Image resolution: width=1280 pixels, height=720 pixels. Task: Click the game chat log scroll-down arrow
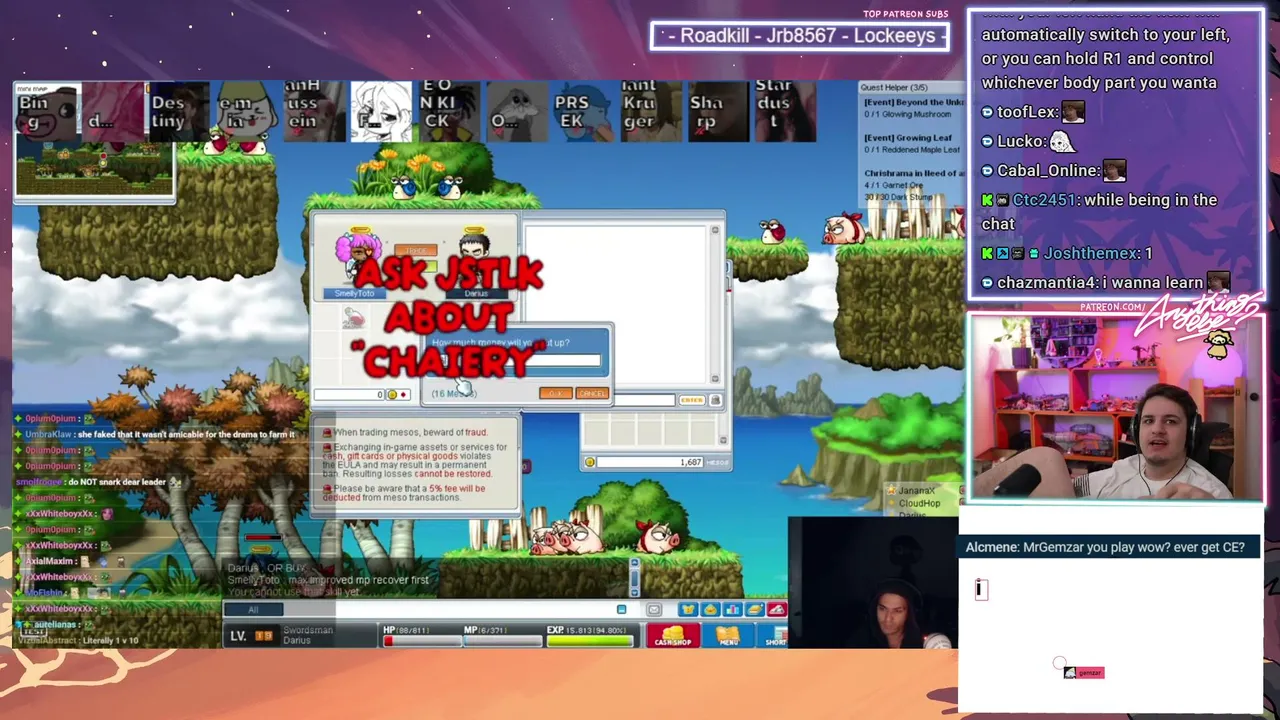pos(634,591)
